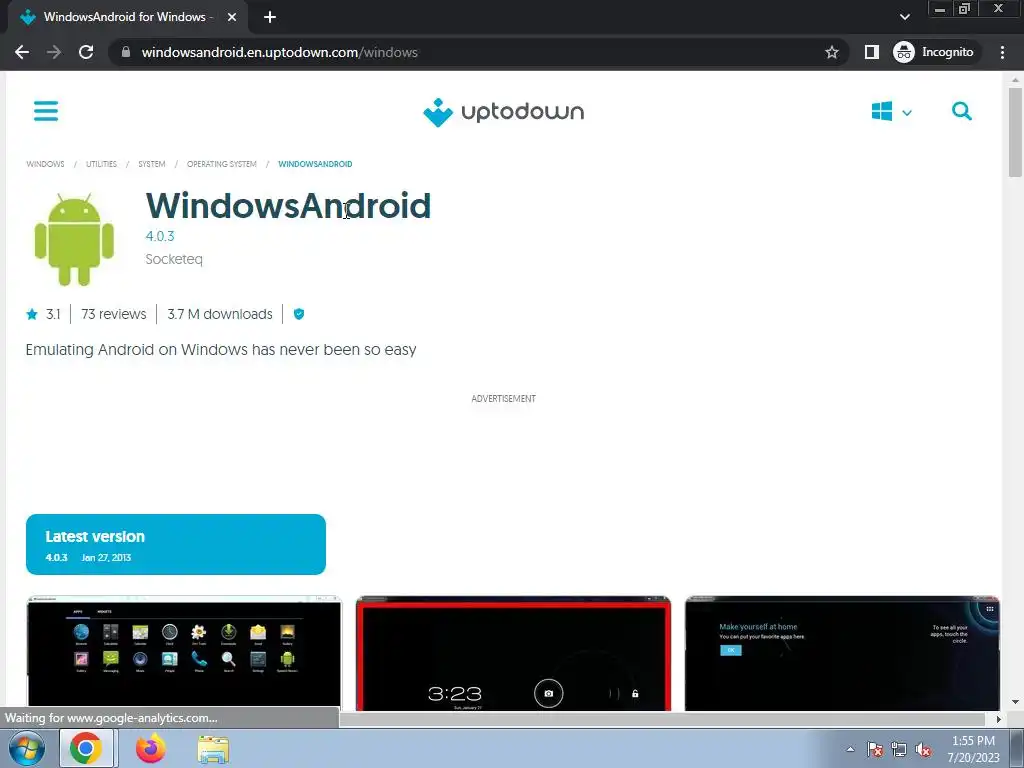This screenshot has width=1024, height=768.
Task: Show hidden tray icons arrow
Action: pyautogui.click(x=850, y=749)
